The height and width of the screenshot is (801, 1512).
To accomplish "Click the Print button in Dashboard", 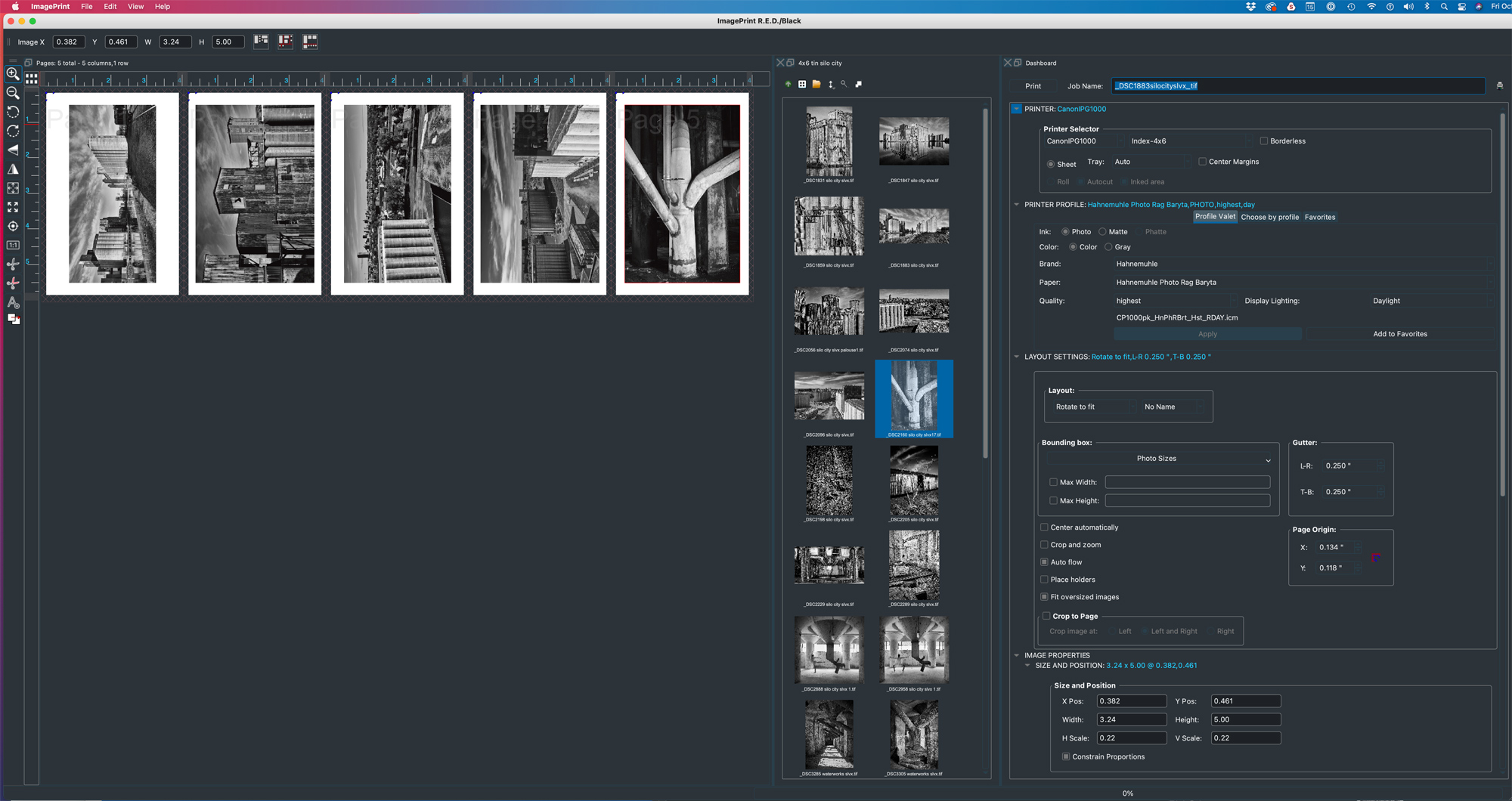I will (x=1033, y=86).
